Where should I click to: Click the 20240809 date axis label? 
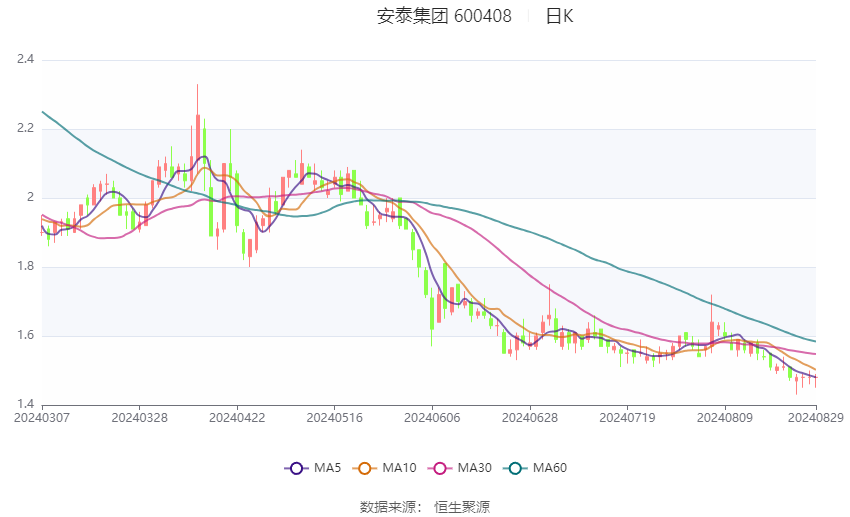tap(725, 418)
